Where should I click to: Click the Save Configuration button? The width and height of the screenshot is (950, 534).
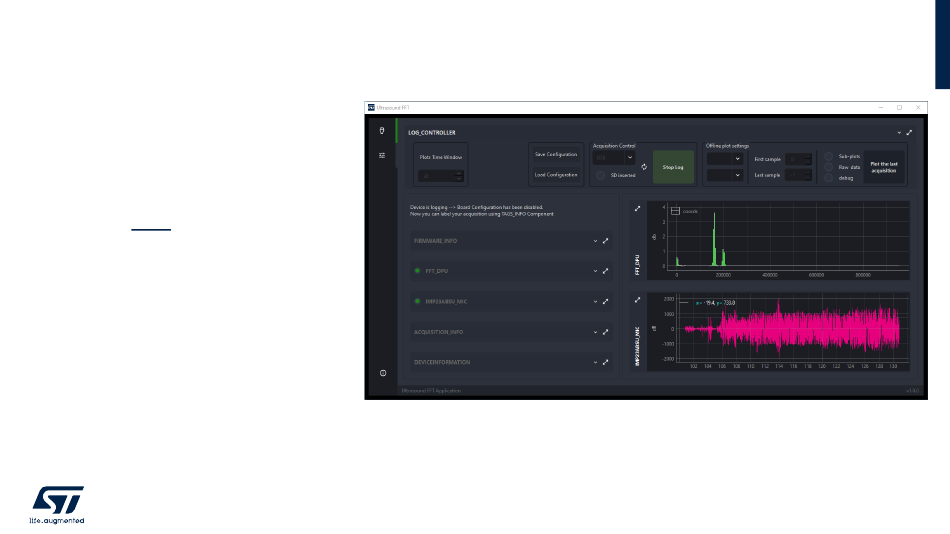pos(556,155)
